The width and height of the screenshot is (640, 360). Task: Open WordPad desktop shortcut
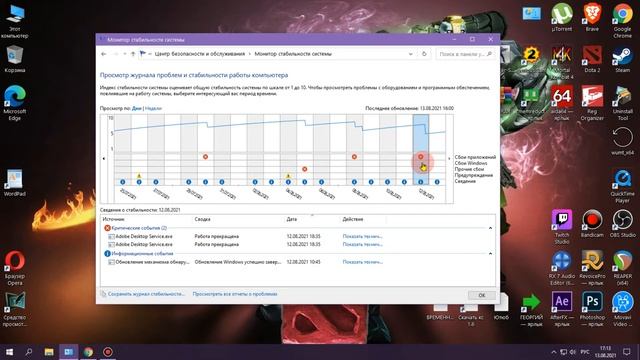(15, 182)
